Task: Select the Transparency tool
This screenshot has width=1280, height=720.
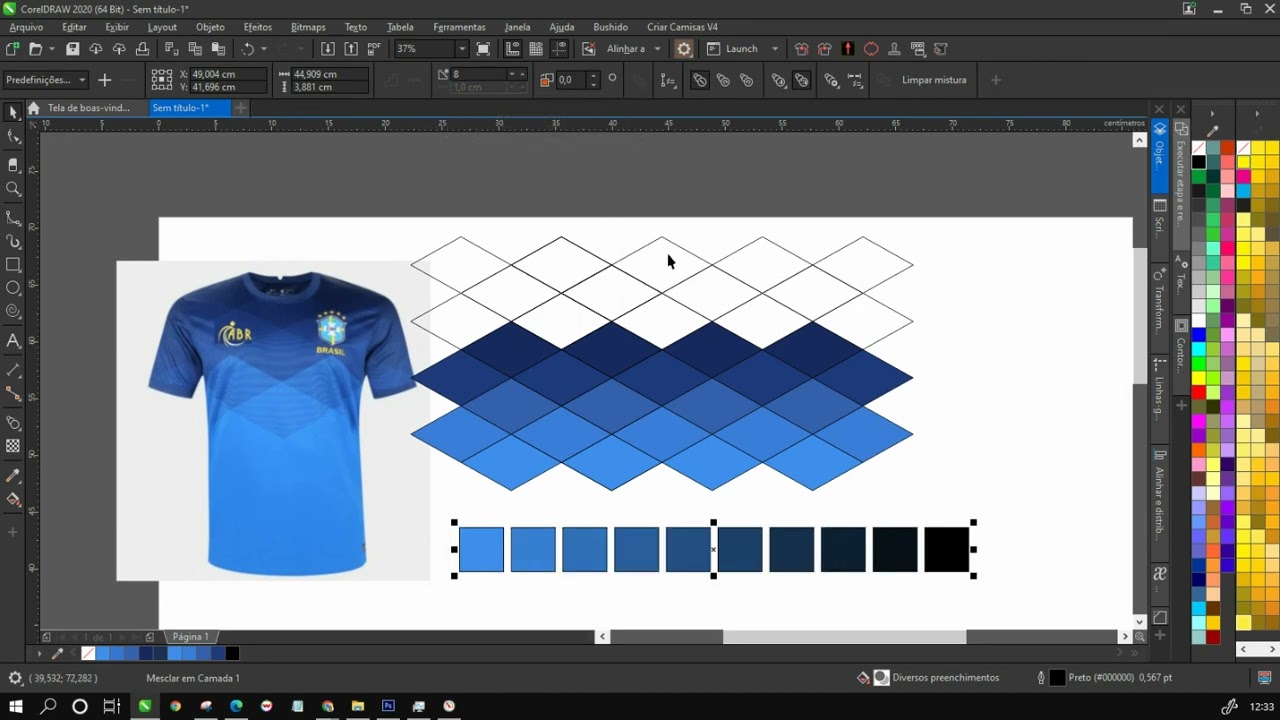Action: tap(13, 446)
